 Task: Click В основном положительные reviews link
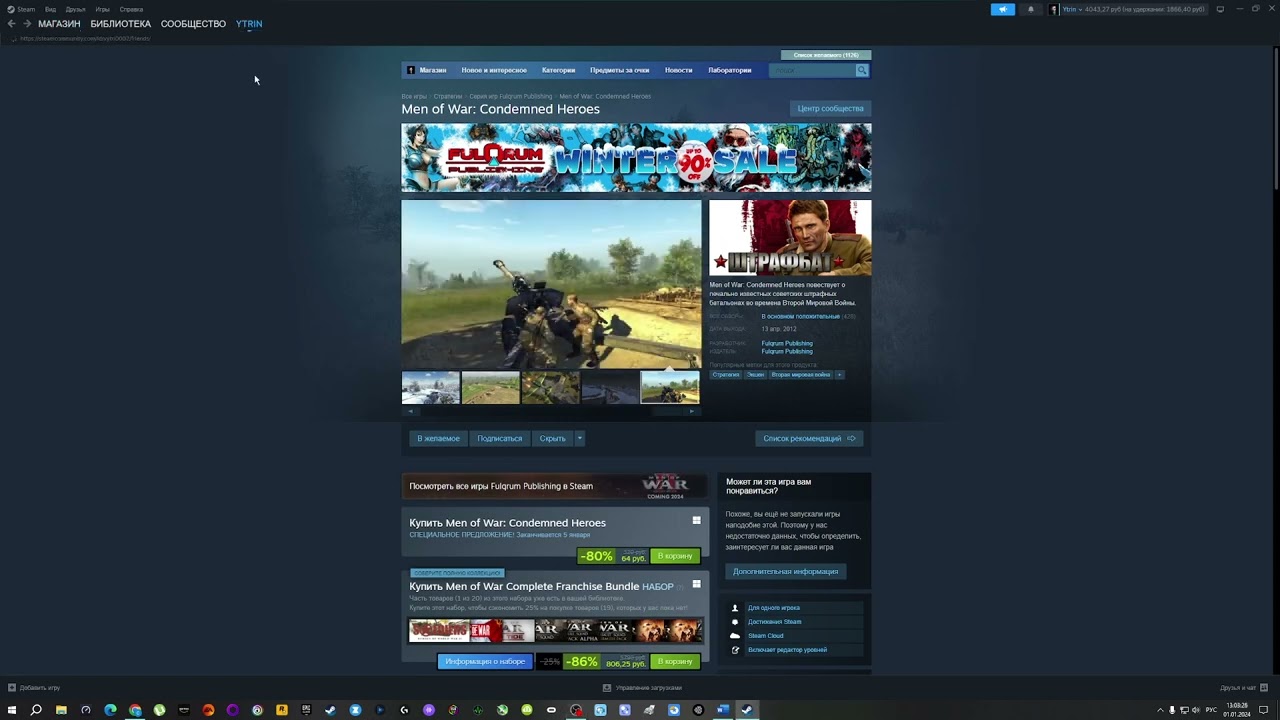click(x=800, y=316)
